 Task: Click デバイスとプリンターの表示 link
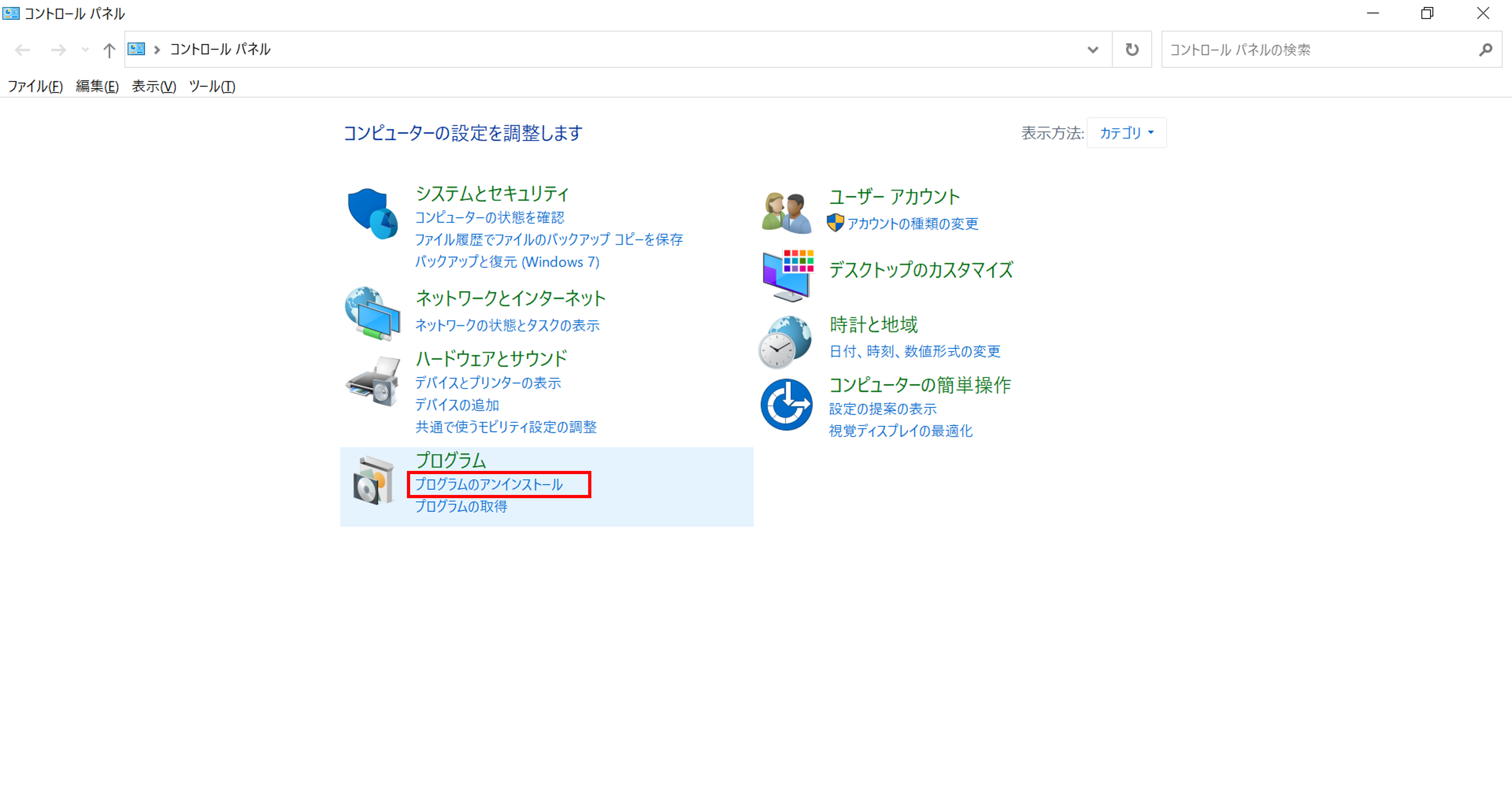pyautogui.click(x=488, y=382)
